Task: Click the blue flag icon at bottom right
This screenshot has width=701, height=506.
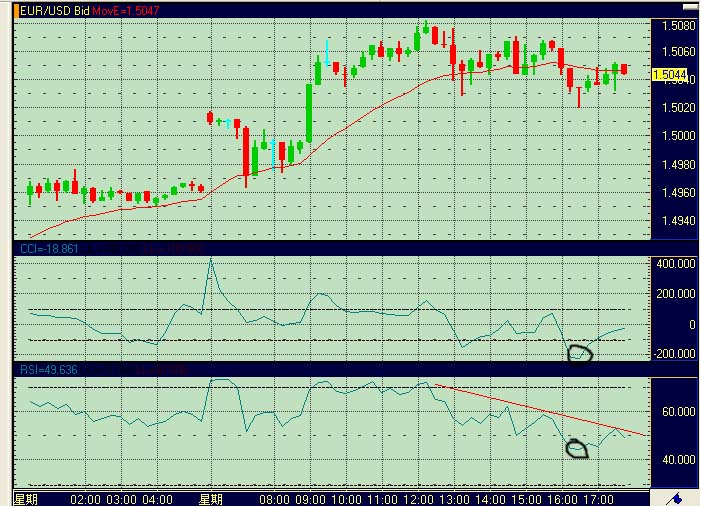Action: [x=675, y=498]
